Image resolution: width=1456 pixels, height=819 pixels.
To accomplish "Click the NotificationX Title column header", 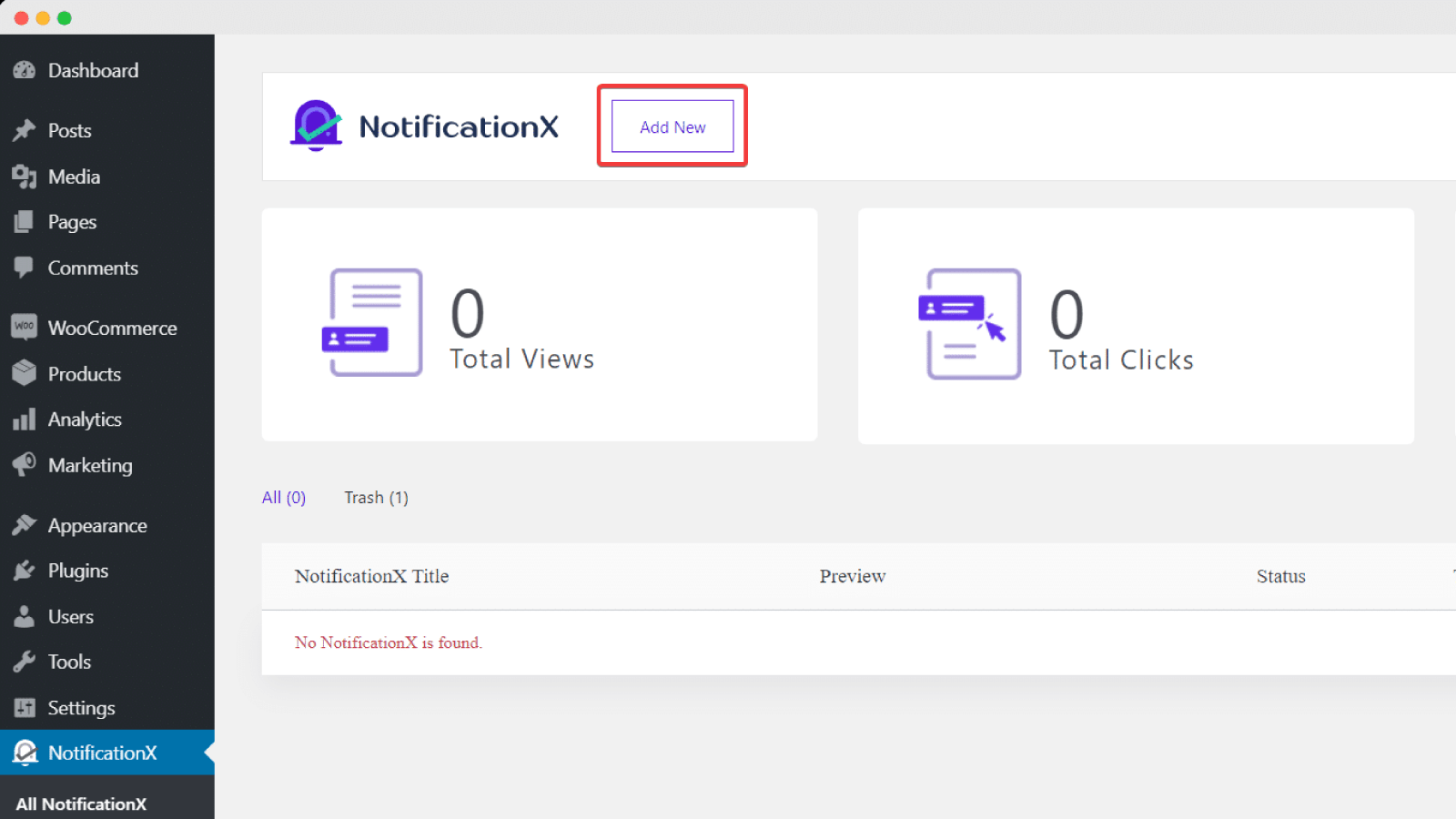I will (x=371, y=576).
